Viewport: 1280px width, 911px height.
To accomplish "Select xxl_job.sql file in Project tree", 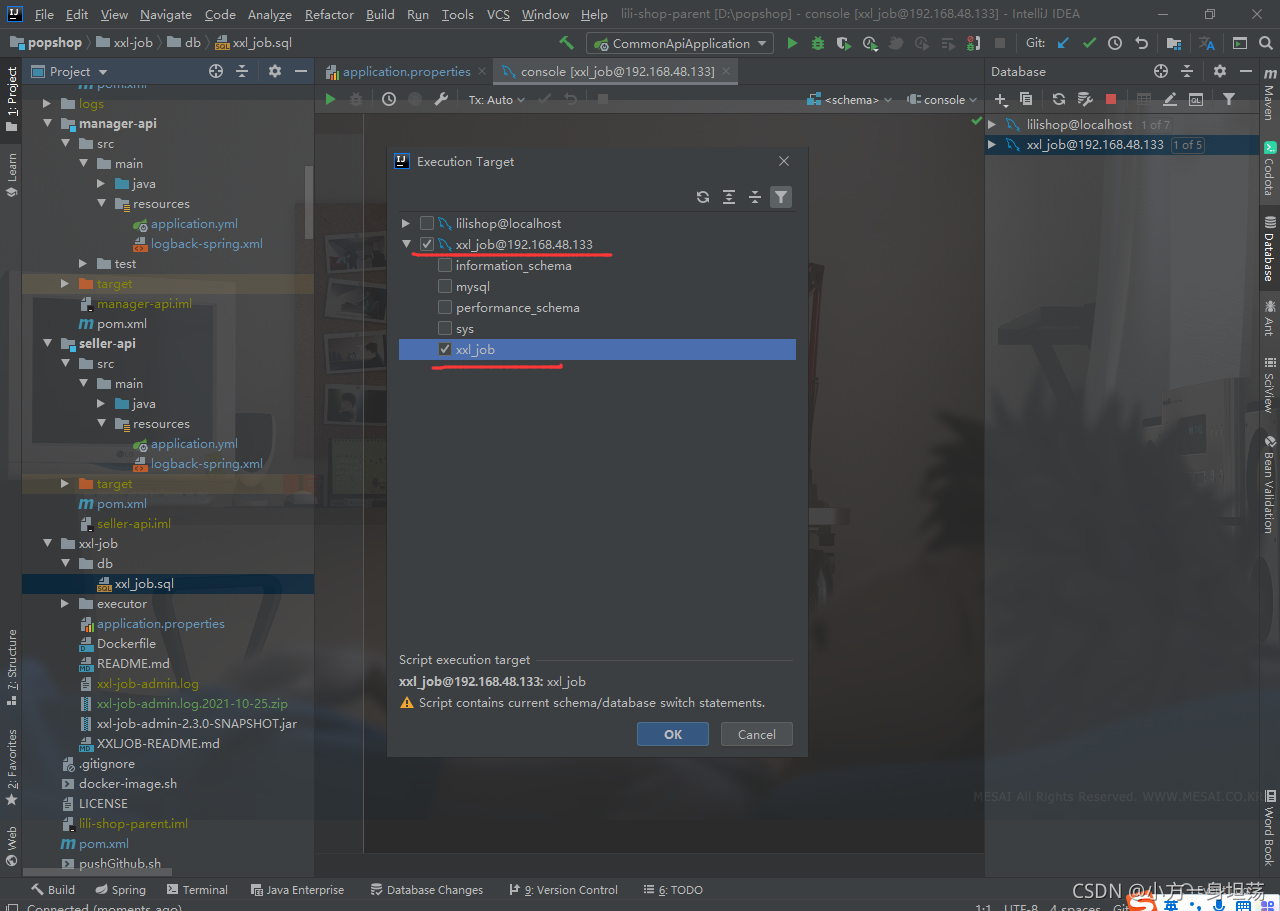I will (145, 583).
